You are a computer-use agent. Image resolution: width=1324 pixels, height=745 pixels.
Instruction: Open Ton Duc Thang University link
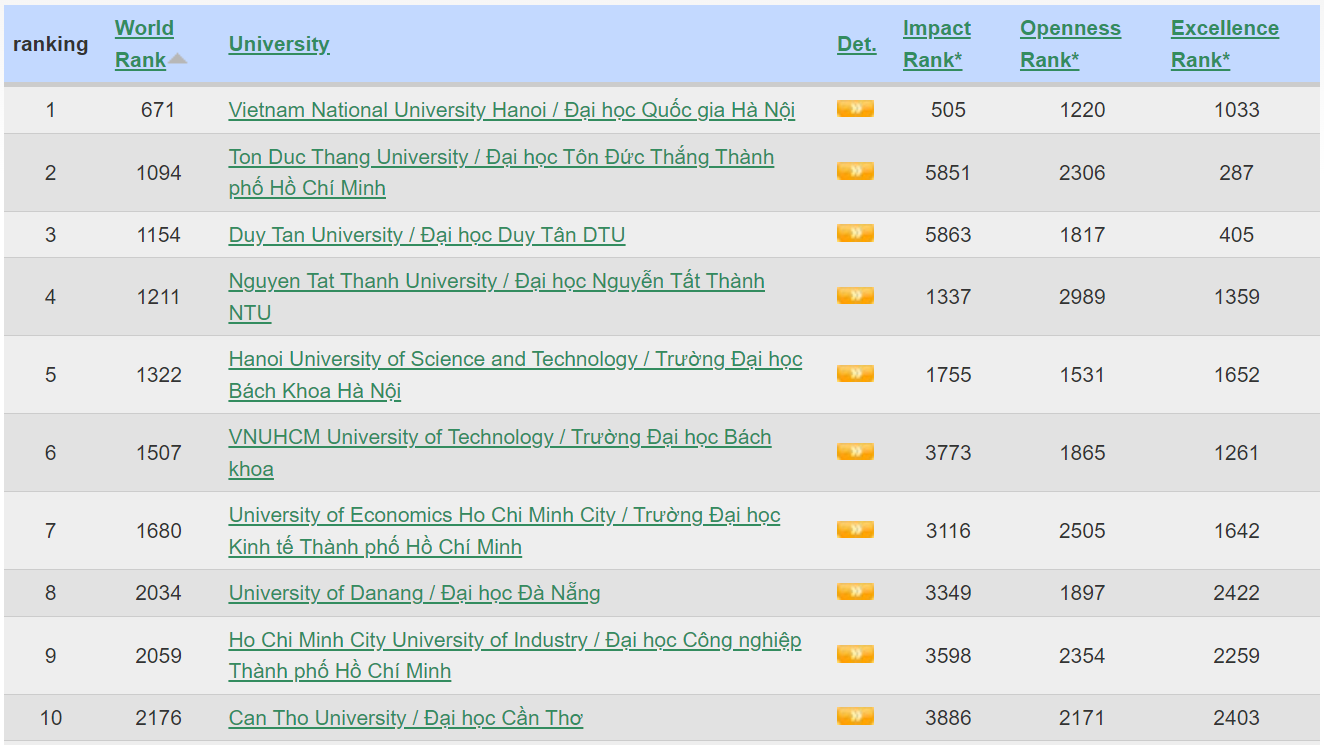tap(501, 172)
